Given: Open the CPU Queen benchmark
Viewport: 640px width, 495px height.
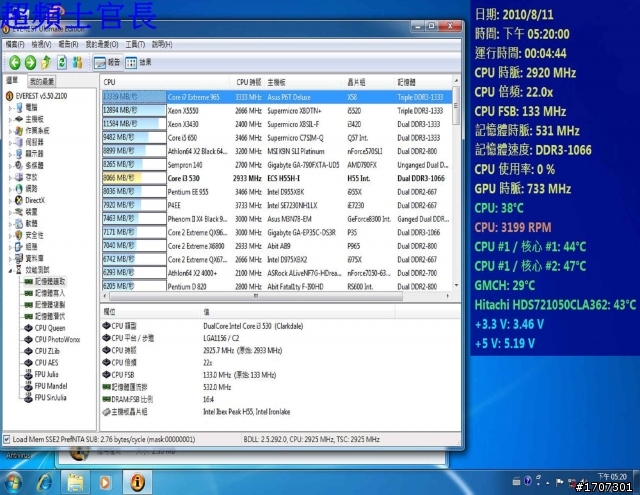Looking at the screenshot, I should point(44,328).
